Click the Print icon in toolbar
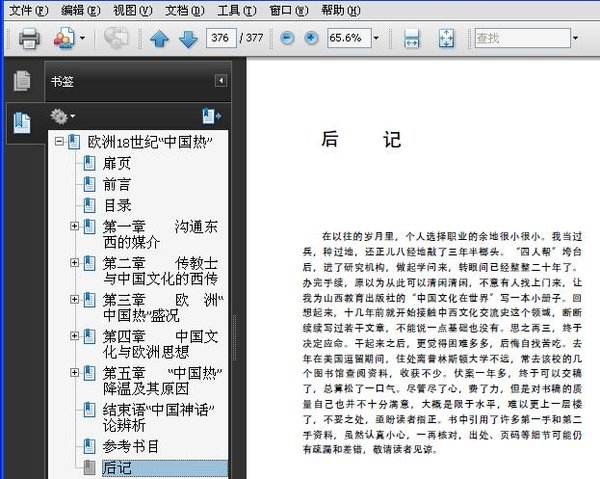The image size is (600, 479). point(29,38)
